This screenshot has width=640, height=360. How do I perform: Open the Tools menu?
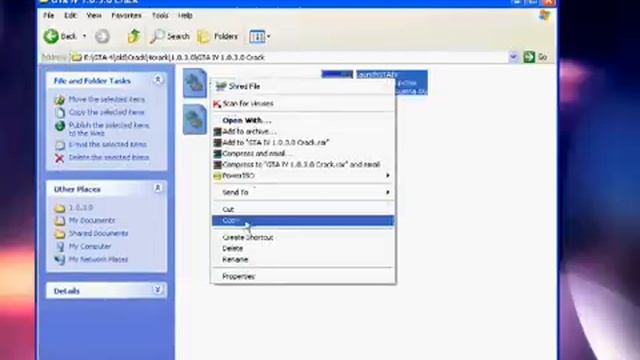[160, 16]
